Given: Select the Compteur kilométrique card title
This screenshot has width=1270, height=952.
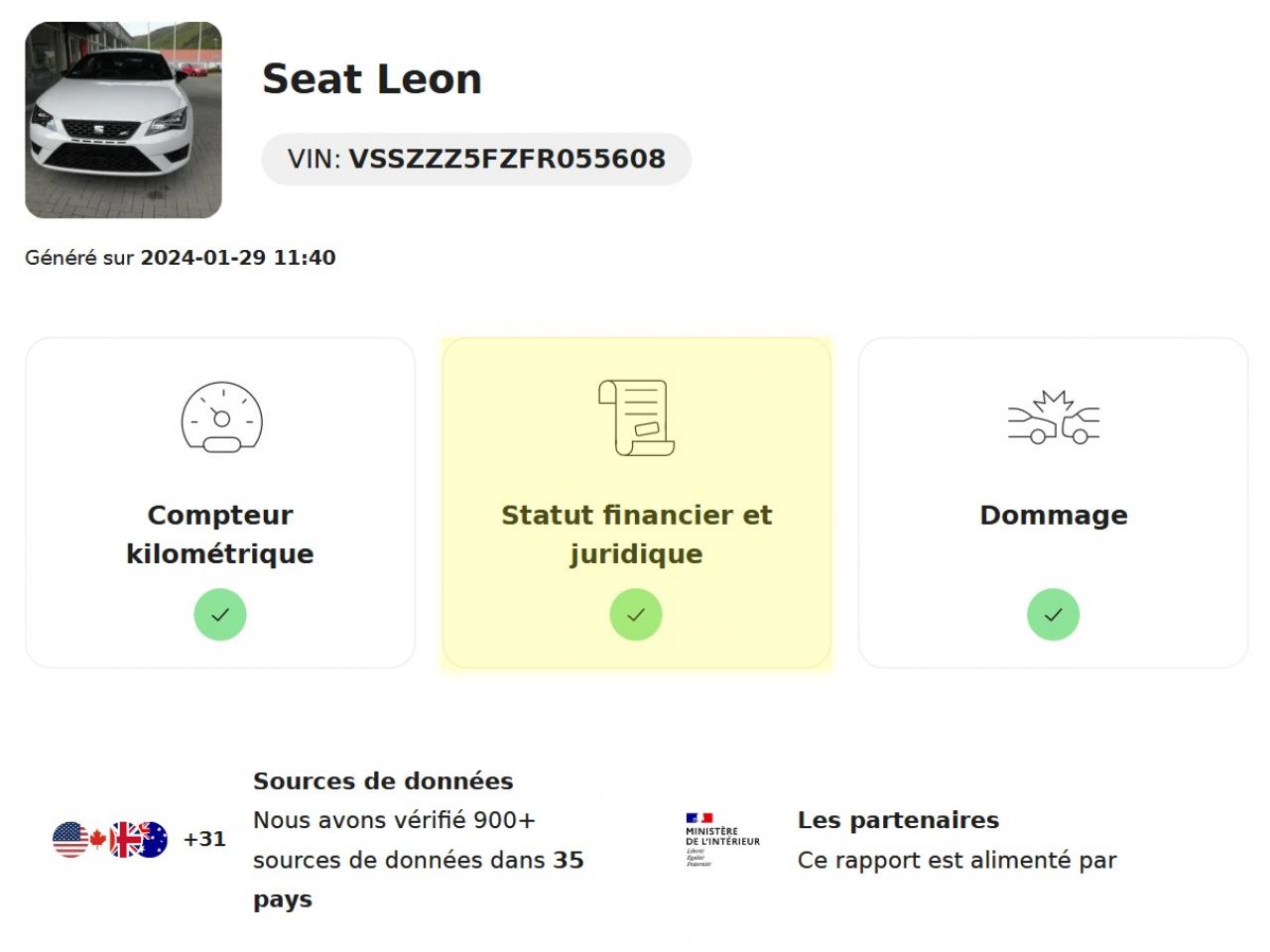Looking at the screenshot, I should pyautogui.click(x=220, y=535).
